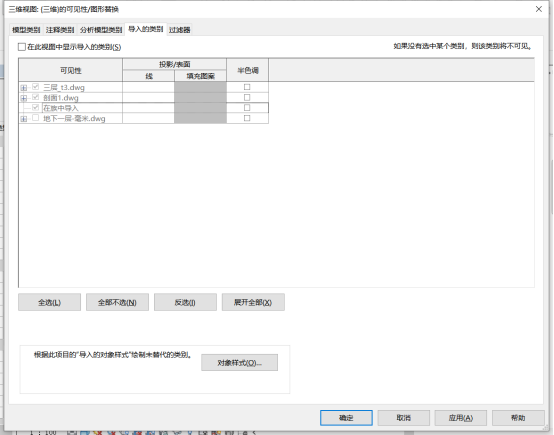Tick halftone checkbox in 剖面1.dwg row
Viewport: 554px width, 435px height.
[x=247, y=97]
